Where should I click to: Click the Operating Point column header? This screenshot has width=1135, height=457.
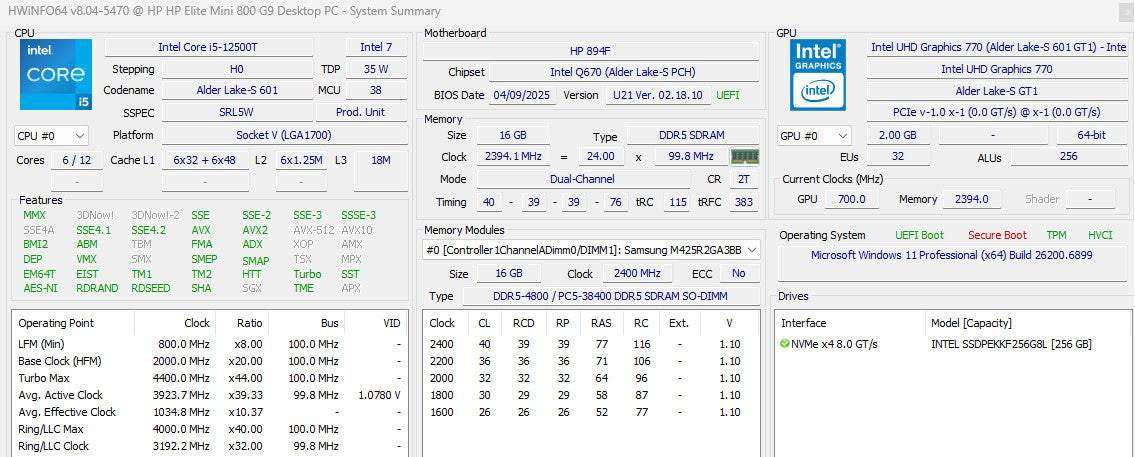click(x=75, y=323)
